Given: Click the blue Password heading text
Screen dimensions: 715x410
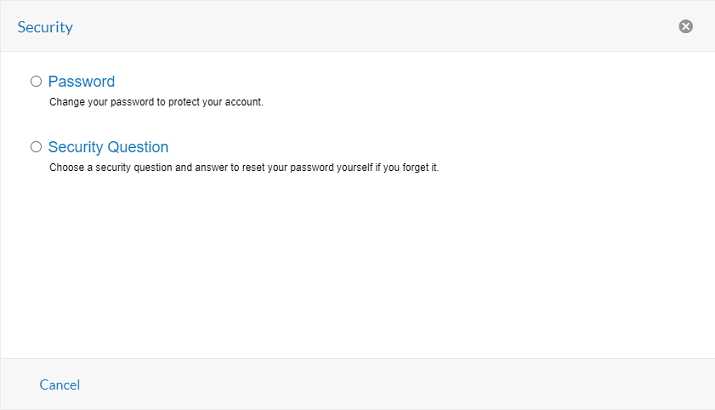Looking at the screenshot, I should point(81,81).
